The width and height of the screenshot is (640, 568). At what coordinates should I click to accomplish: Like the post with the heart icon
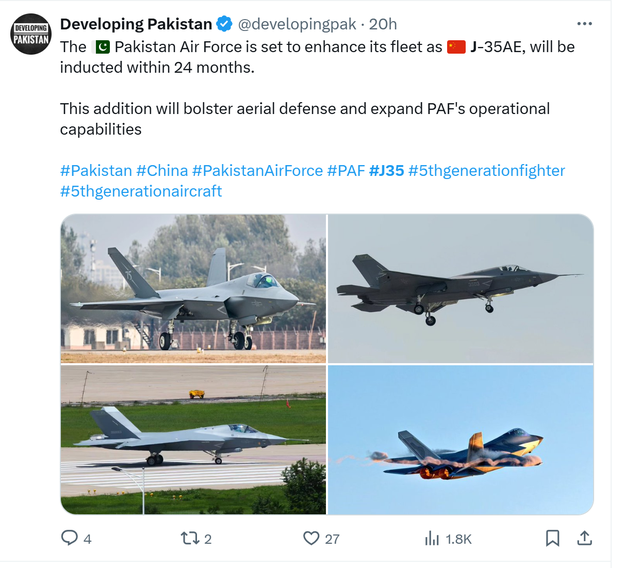tap(311, 538)
